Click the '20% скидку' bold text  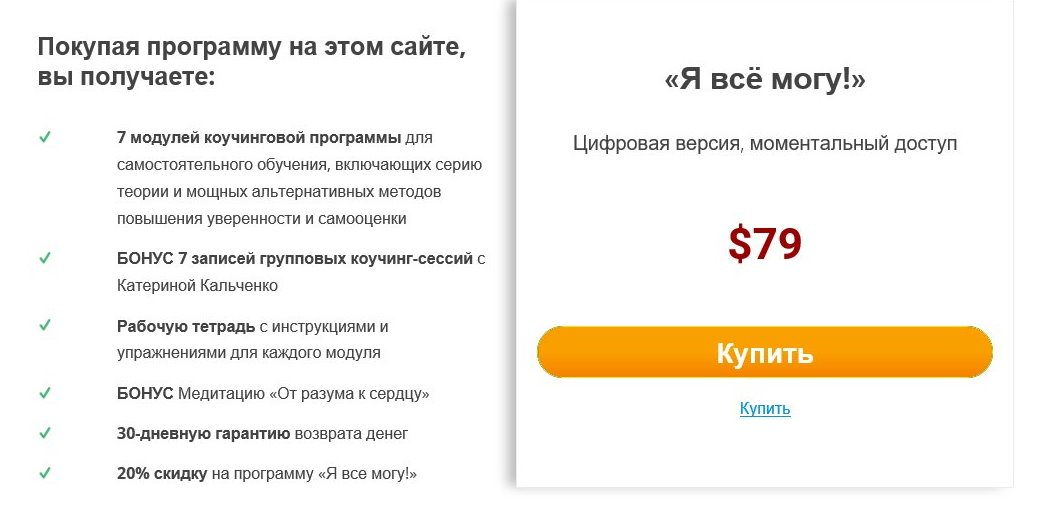coord(162,474)
